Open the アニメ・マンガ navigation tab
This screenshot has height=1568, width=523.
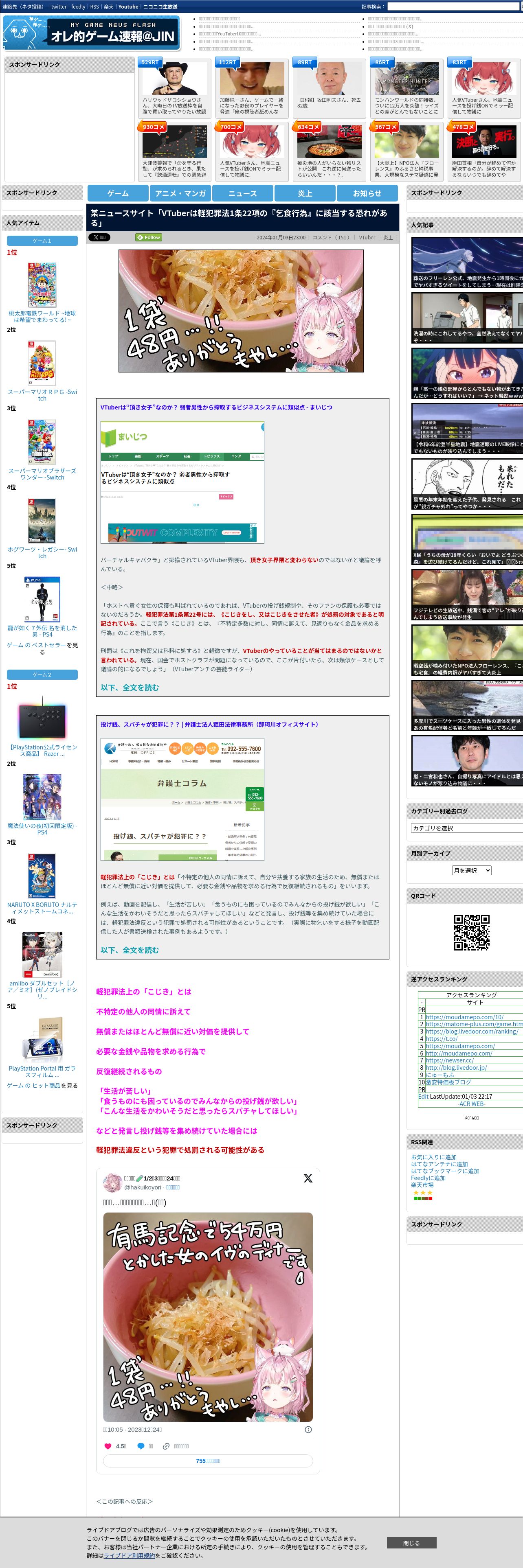click(180, 193)
